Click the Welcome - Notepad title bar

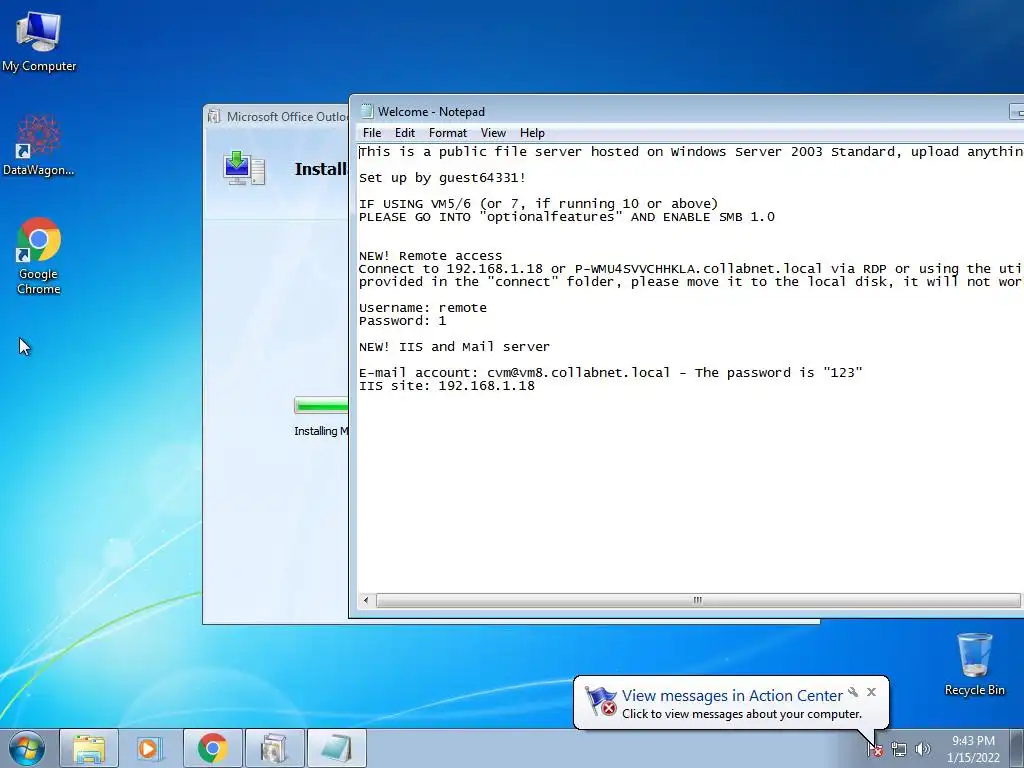[679, 112]
